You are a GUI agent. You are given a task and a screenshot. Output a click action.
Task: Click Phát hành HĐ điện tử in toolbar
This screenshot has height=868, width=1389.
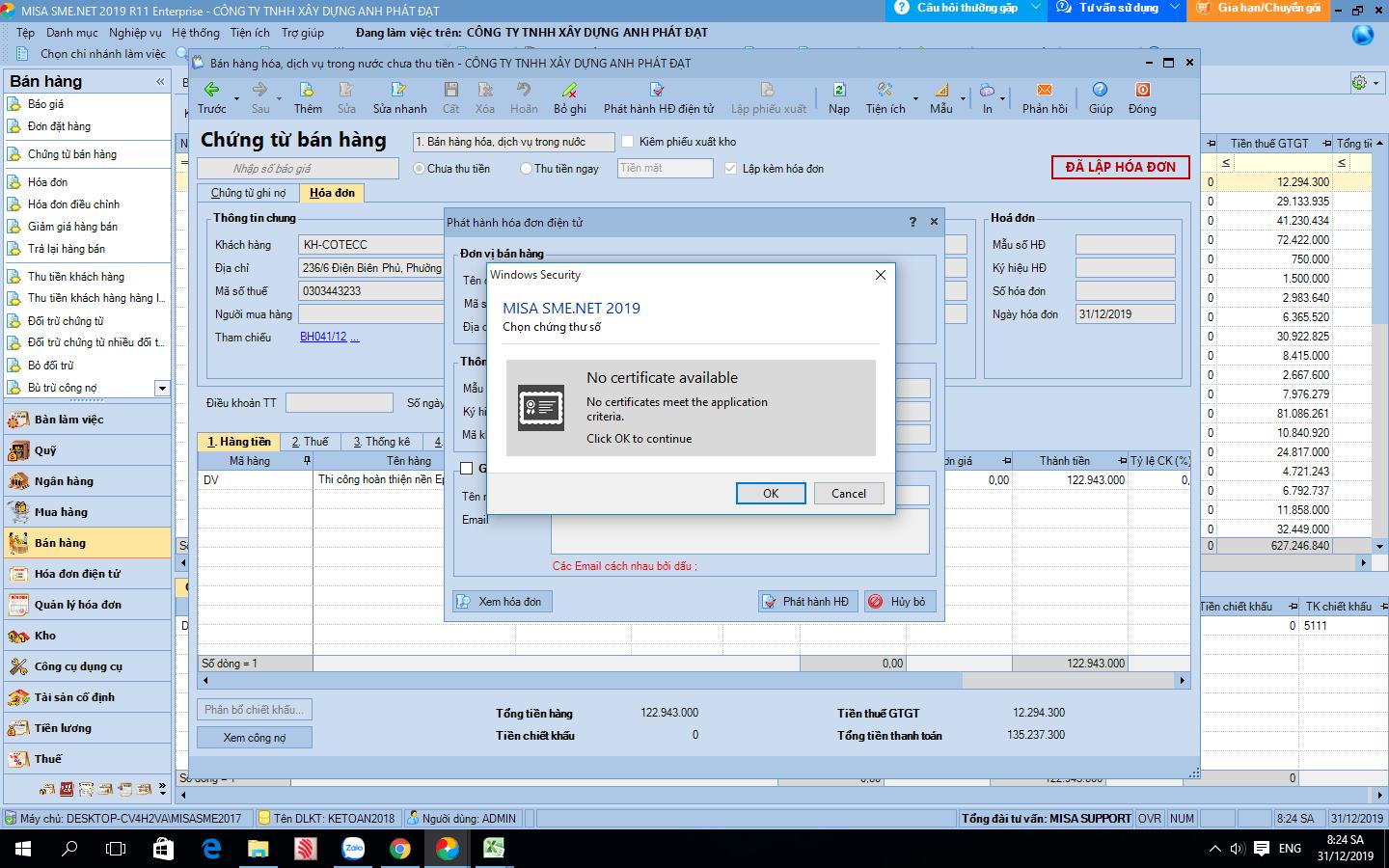pyautogui.click(x=659, y=97)
